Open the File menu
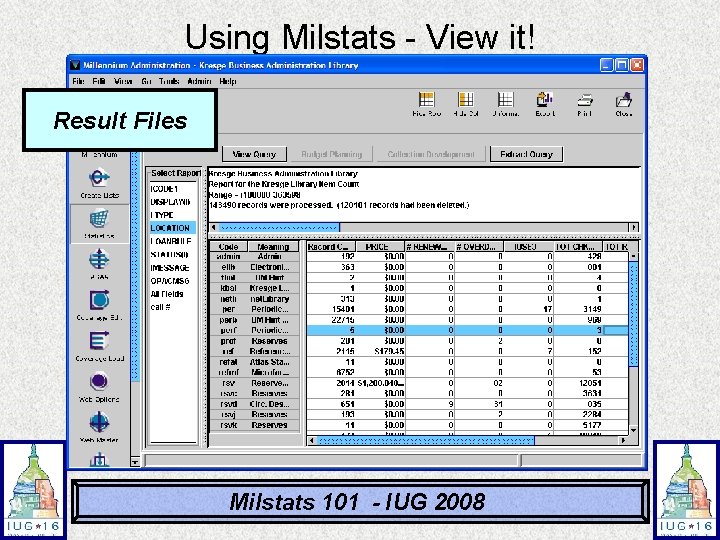 pyautogui.click(x=79, y=81)
